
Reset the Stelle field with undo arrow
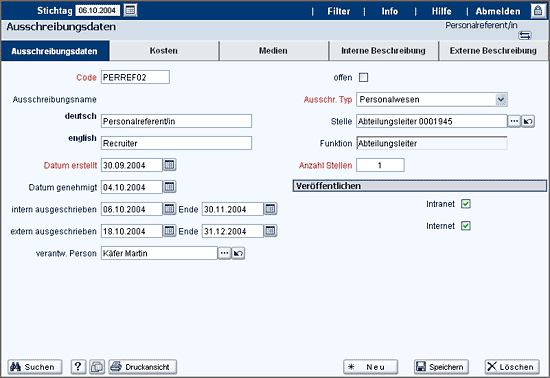pos(528,121)
